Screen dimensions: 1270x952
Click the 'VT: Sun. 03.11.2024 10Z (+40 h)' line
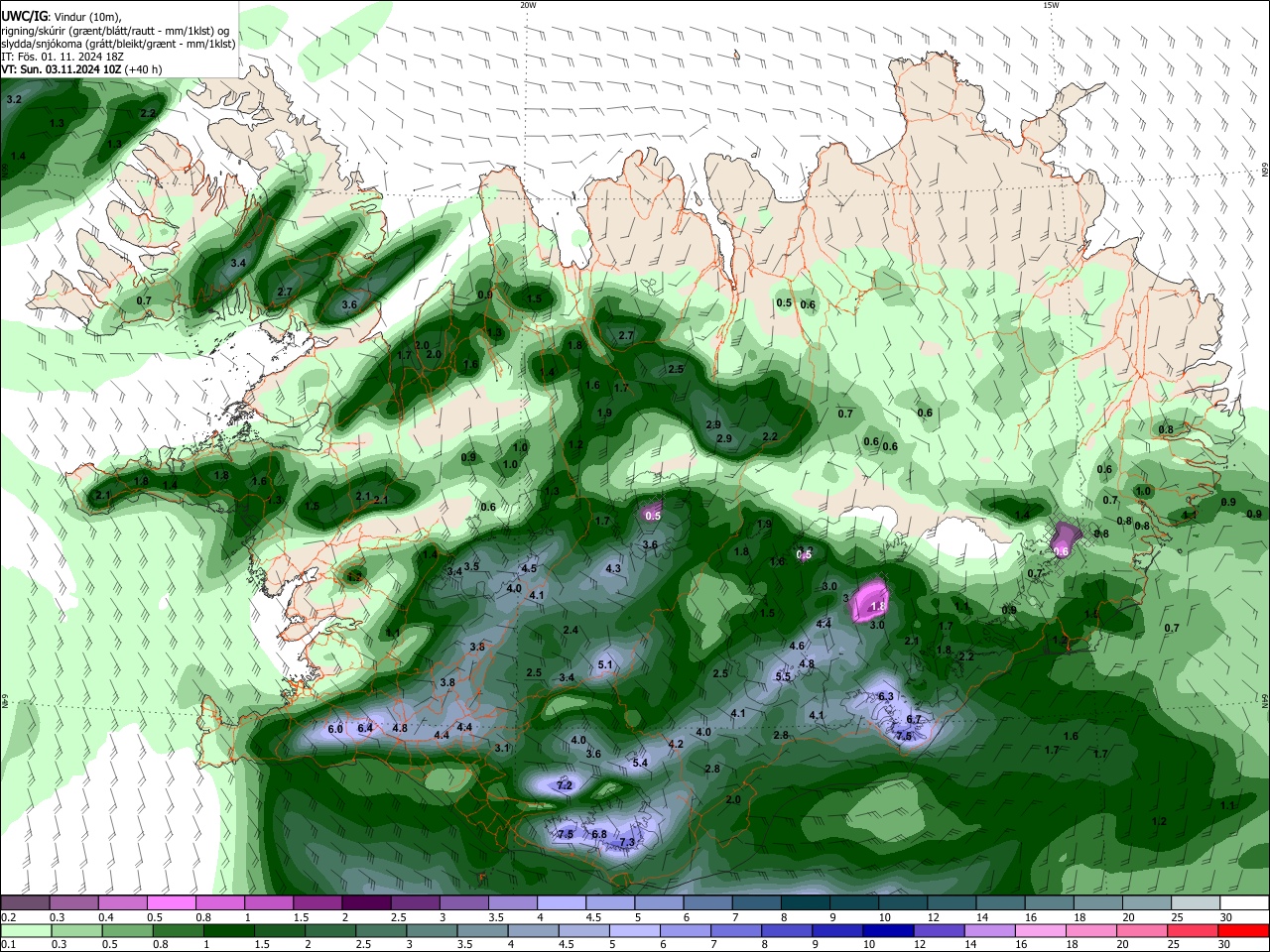[x=81, y=69]
